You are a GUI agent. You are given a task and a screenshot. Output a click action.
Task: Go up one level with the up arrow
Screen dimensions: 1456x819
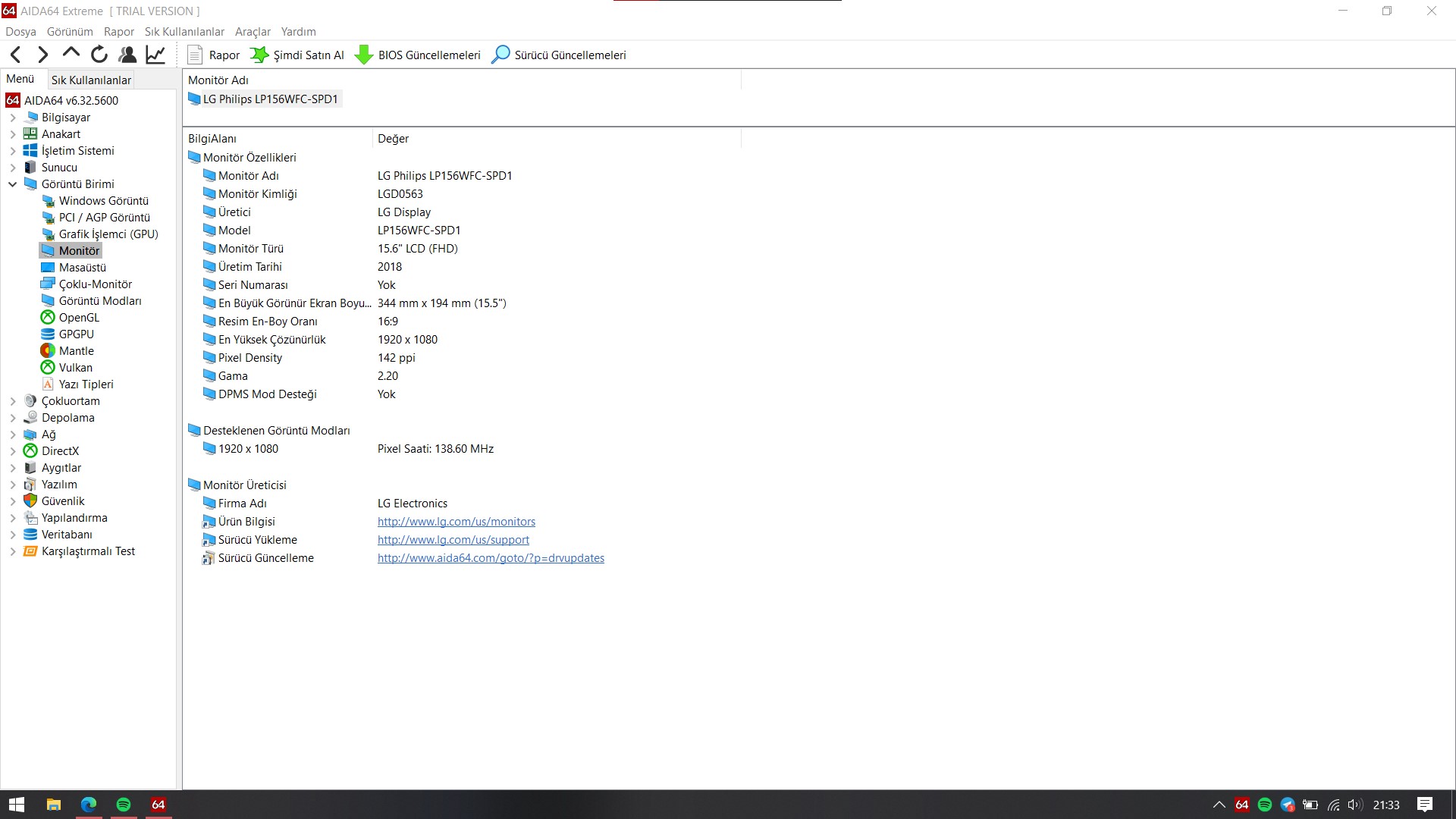click(x=71, y=53)
